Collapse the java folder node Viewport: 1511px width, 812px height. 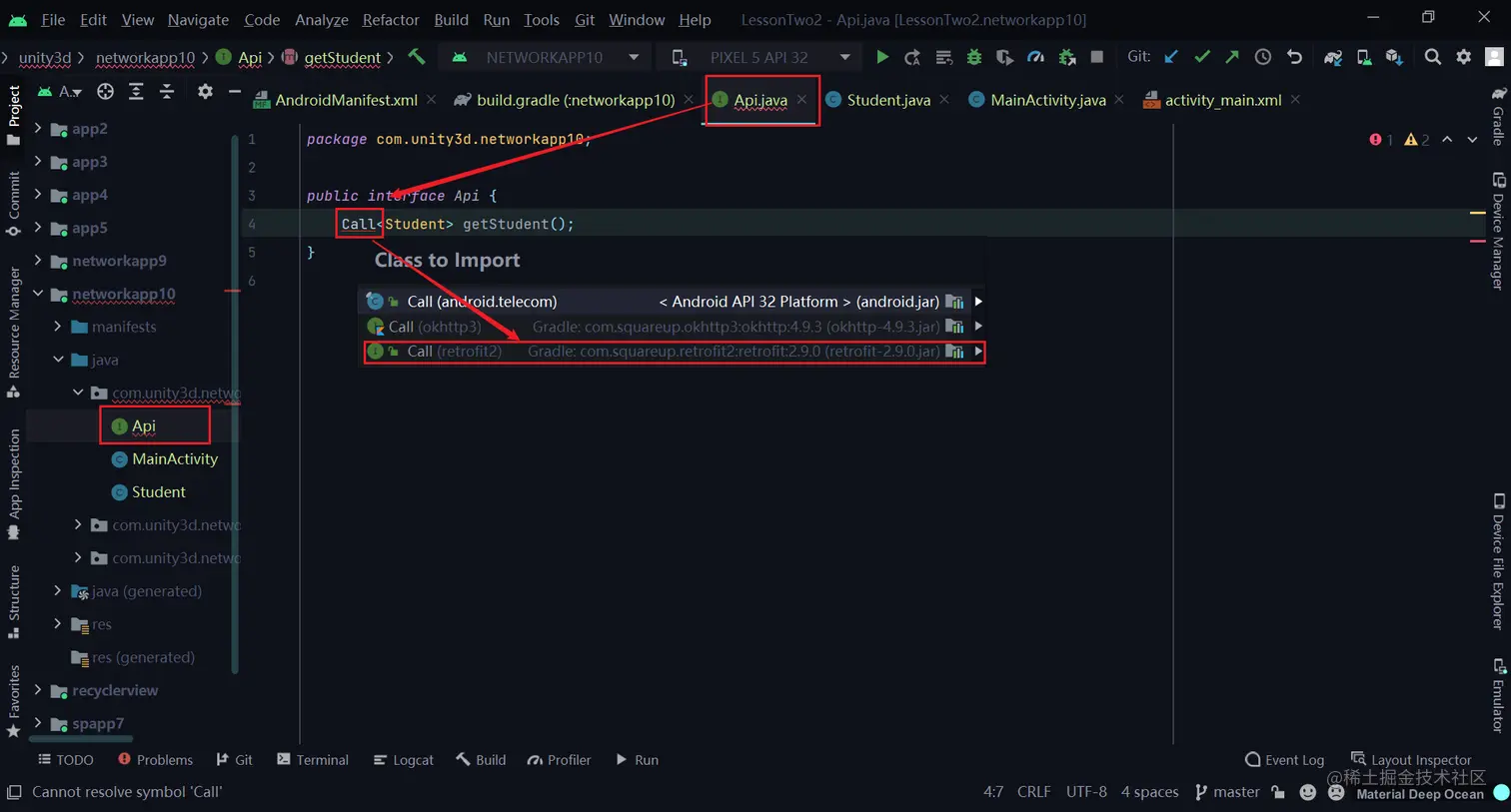point(57,360)
